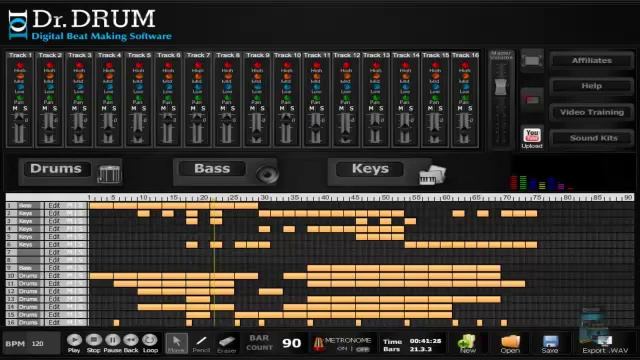Click the Export .WAV icon
The height and width of the screenshot is (360, 640).
[x=605, y=343]
